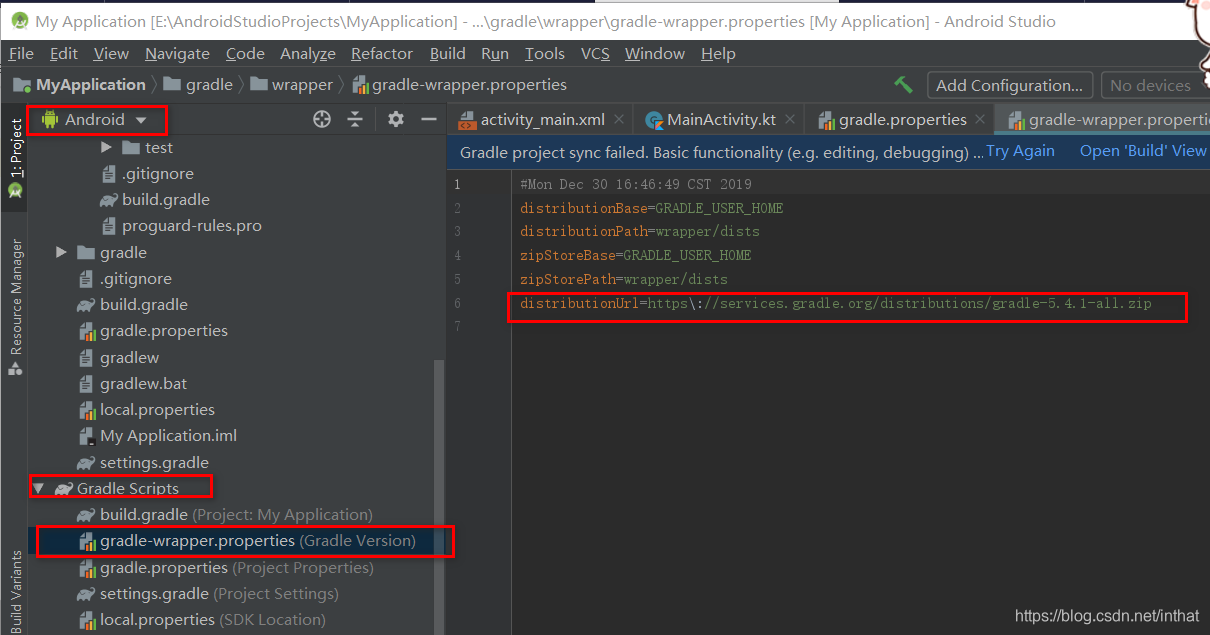This screenshot has height=635, width=1210.
Task: Collapse the Gradle Scripts node
Action: point(39,489)
